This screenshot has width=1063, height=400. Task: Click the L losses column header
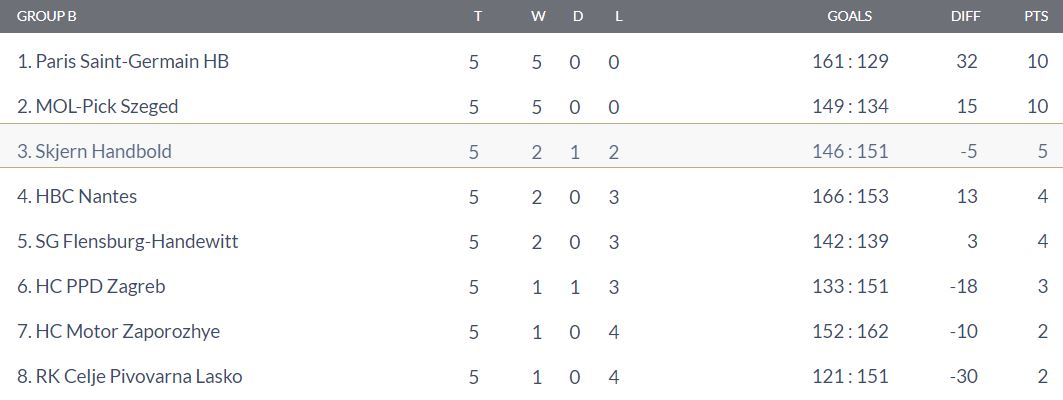click(618, 16)
